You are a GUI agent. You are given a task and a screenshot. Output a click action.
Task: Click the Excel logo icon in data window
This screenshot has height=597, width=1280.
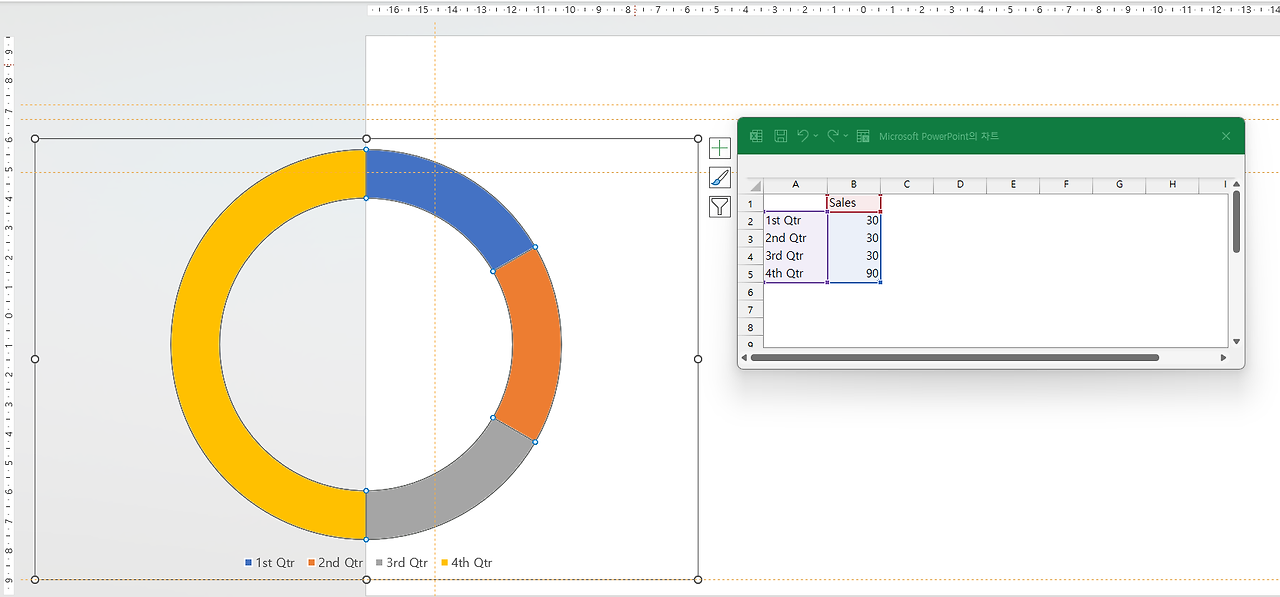757,136
